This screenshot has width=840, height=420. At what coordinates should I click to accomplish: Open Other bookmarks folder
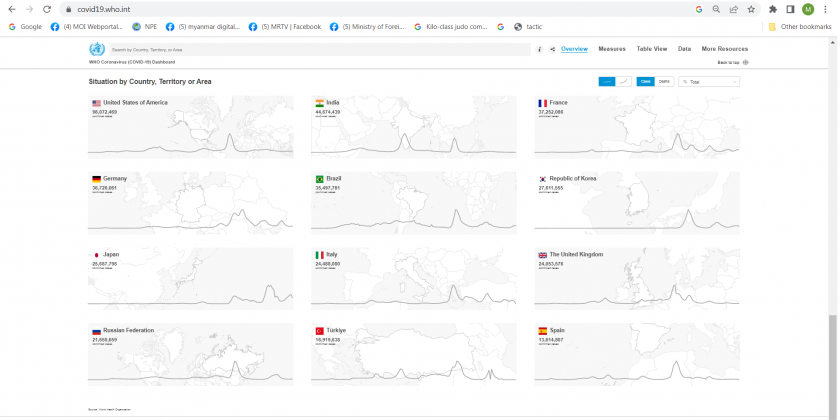click(800, 27)
